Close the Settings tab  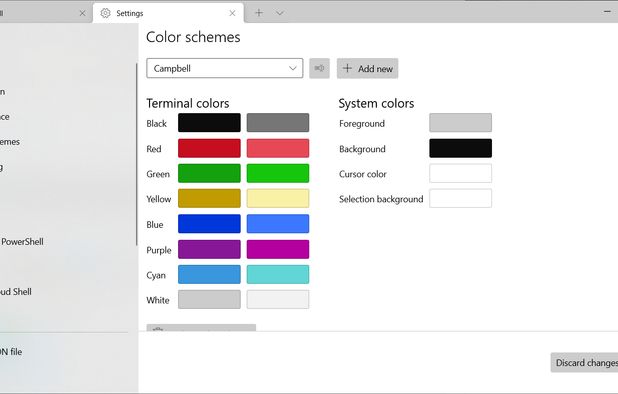[232, 13]
